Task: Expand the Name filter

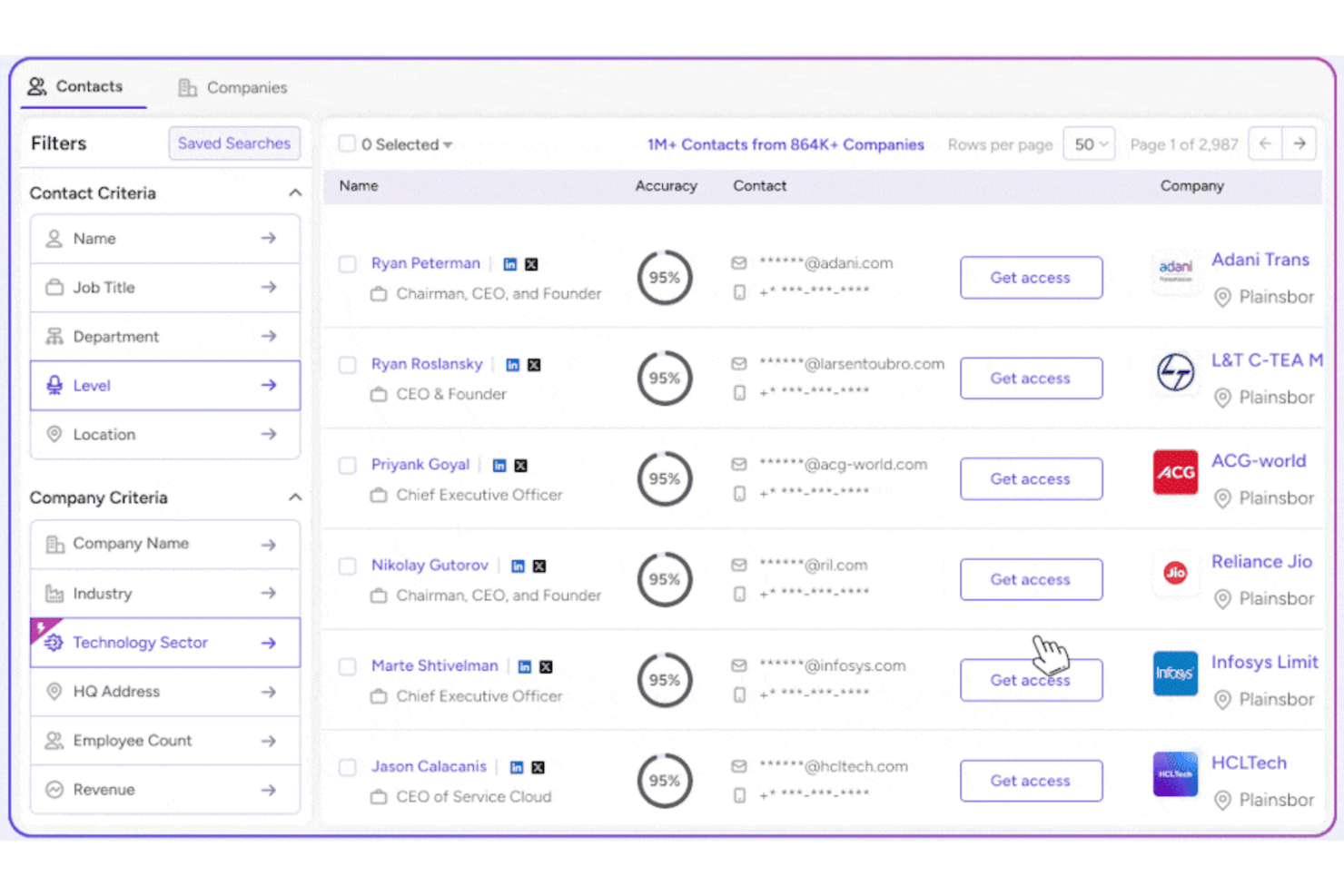Action: coord(164,239)
